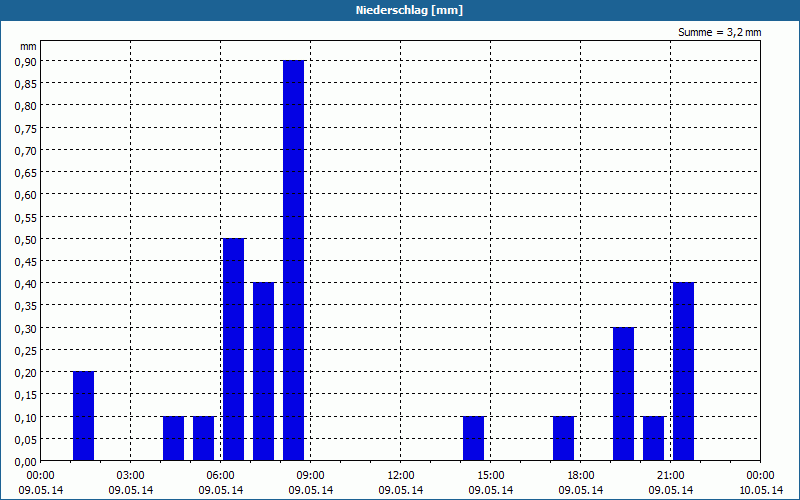
Task: Select the y-axis origin label 0,00
Action: [26, 462]
